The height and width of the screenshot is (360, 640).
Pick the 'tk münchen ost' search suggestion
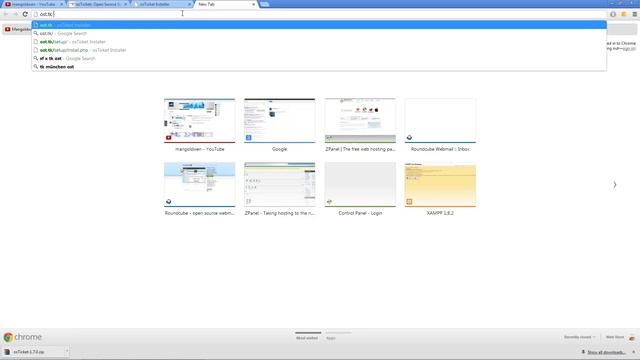pos(319,67)
